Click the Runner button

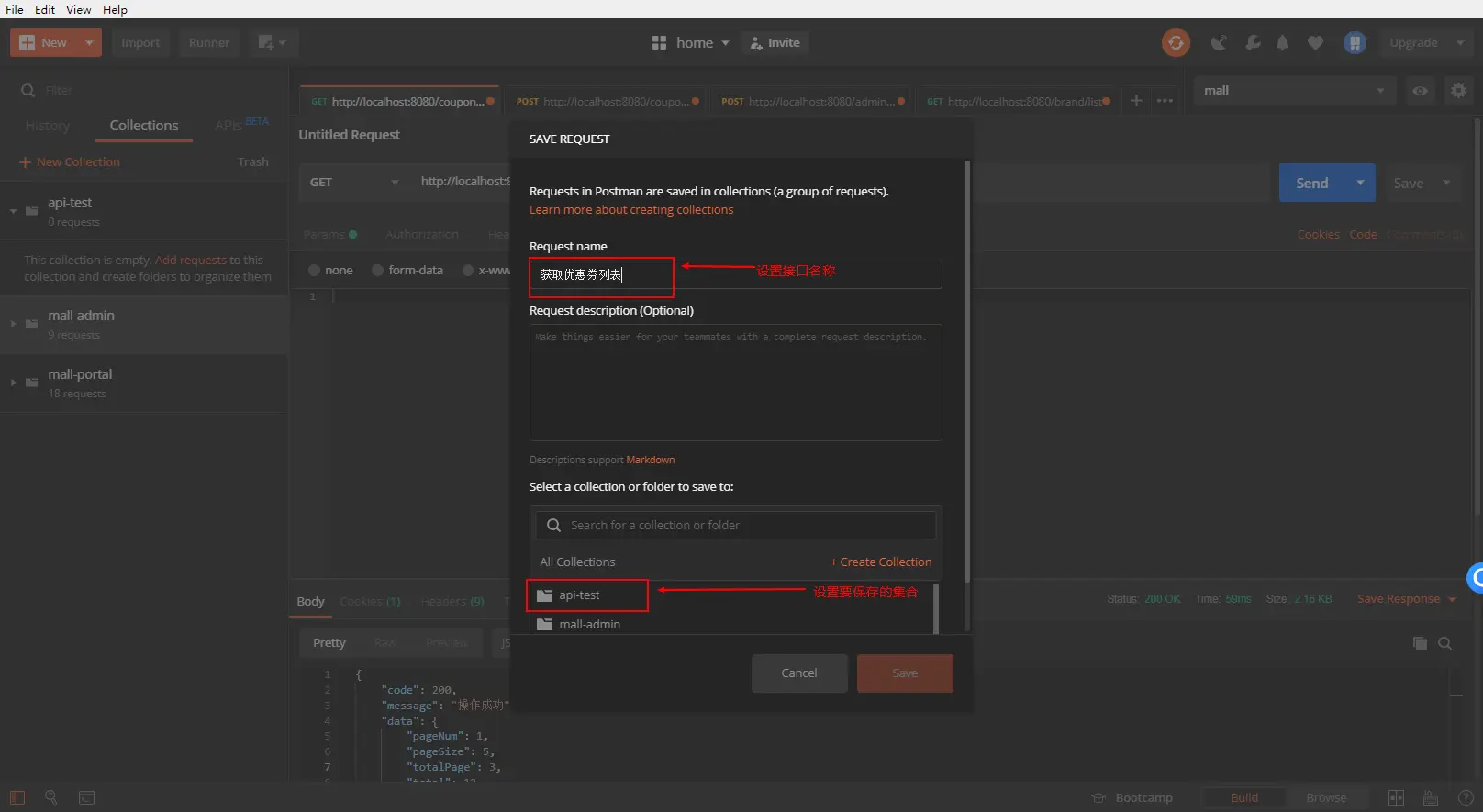point(209,42)
